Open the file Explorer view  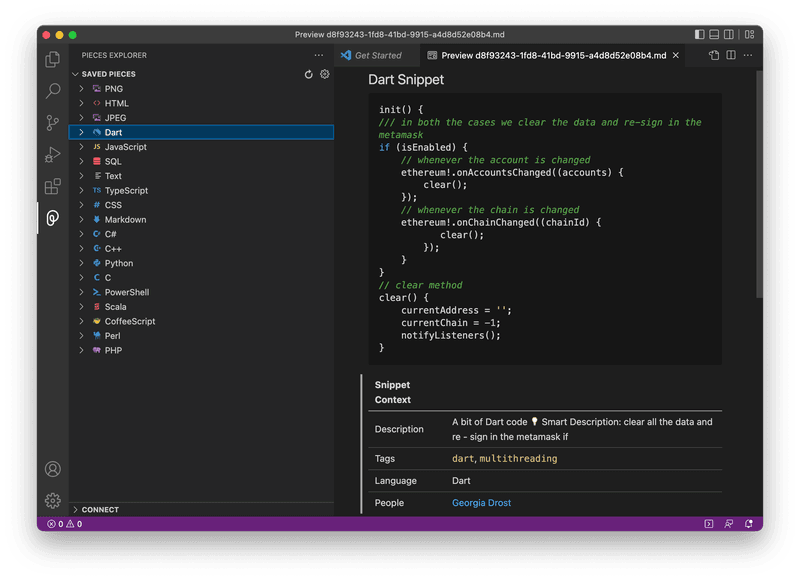tap(52, 60)
